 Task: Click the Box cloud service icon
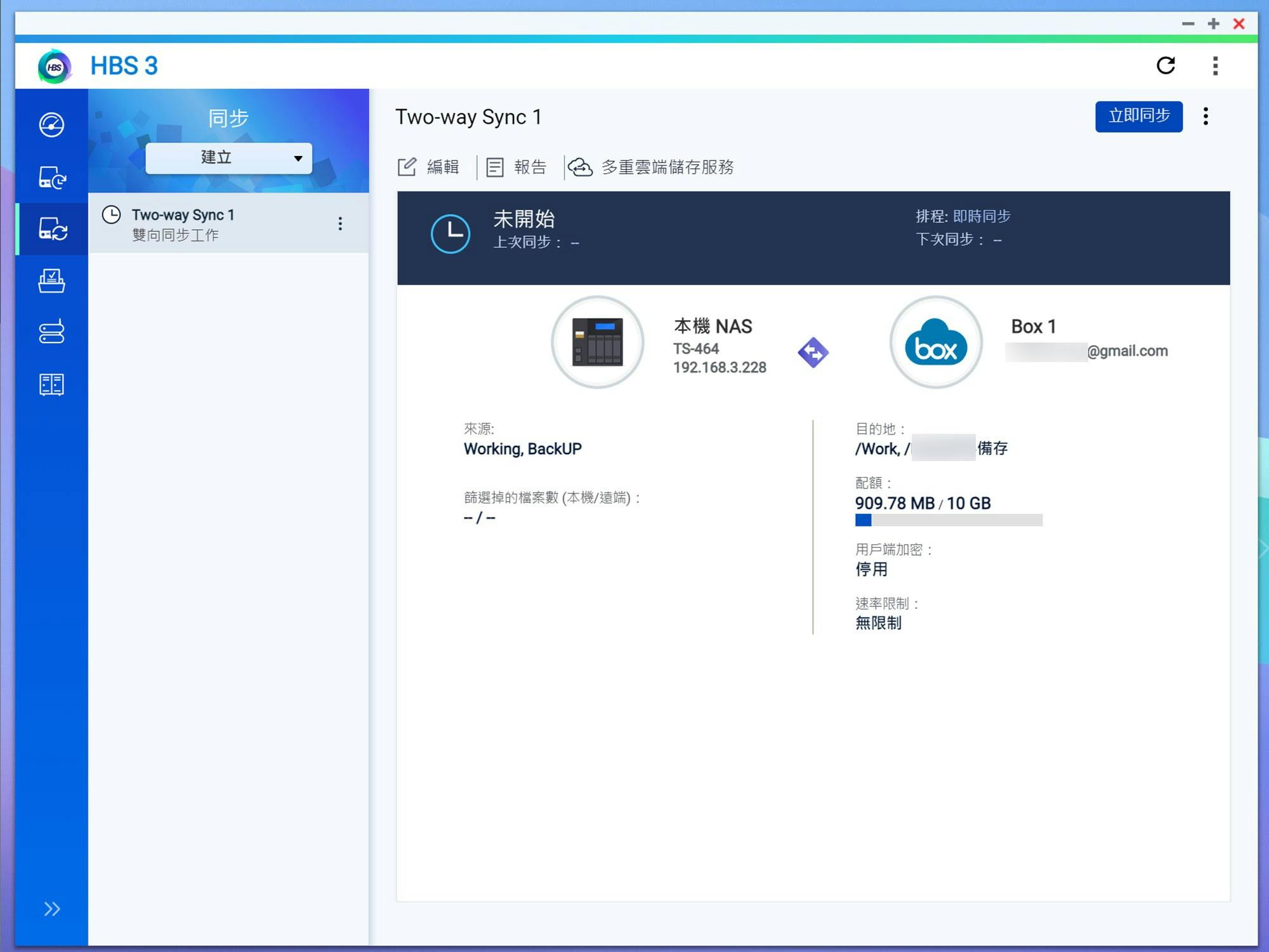tap(936, 342)
